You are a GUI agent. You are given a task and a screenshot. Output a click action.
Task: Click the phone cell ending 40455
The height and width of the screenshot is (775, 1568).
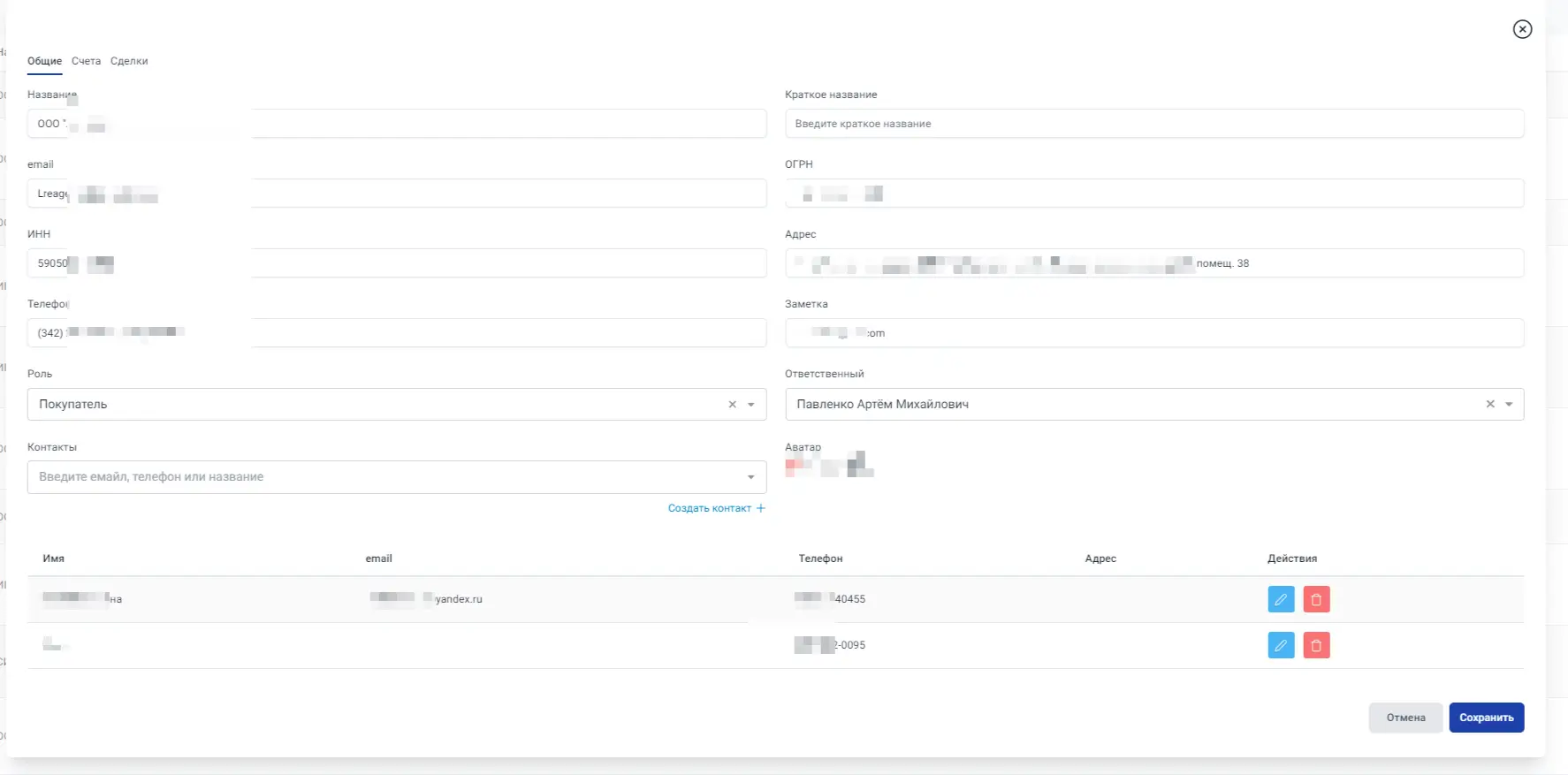(830, 599)
